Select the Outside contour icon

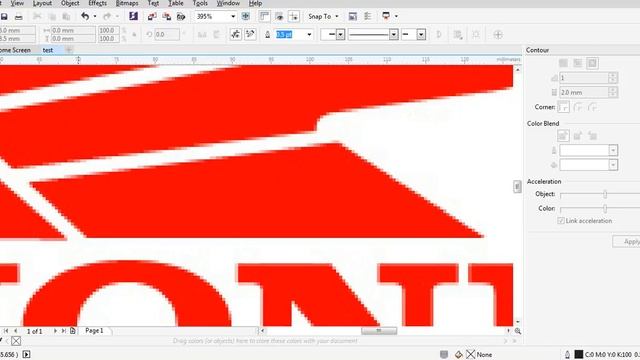point(592,63)
